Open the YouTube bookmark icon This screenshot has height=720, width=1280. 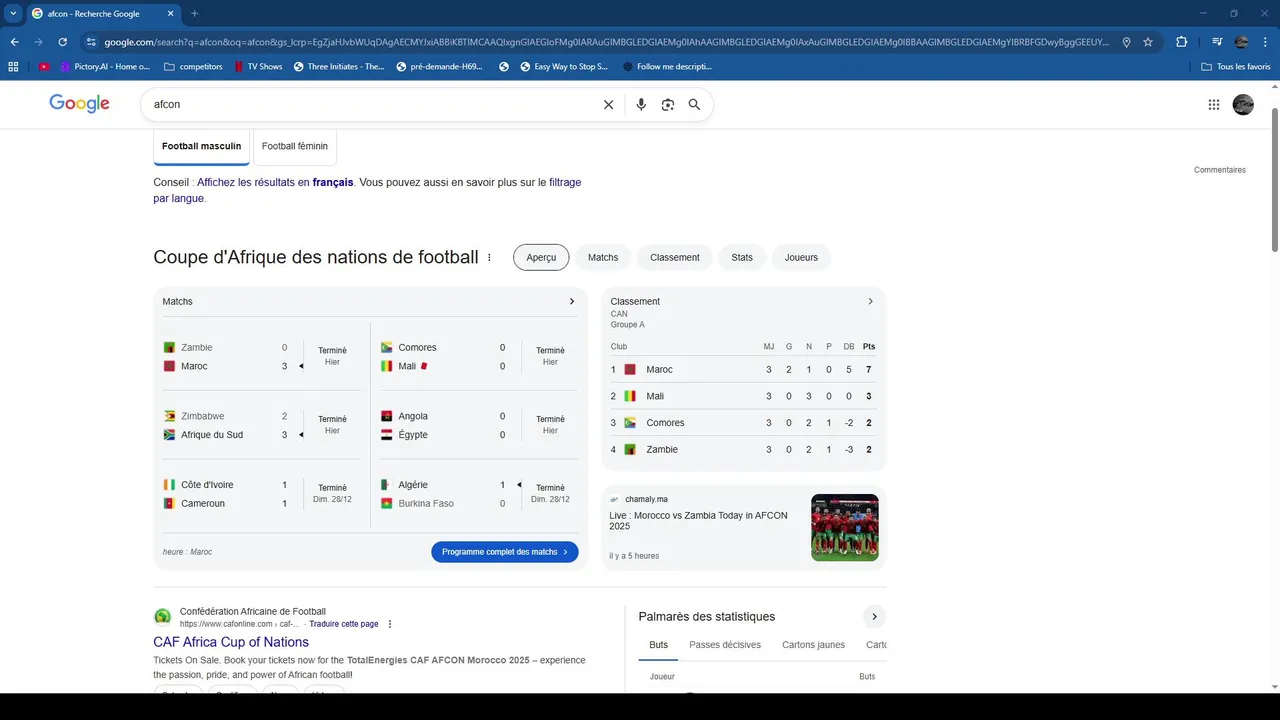pyautogui.click(x=43, y=67)
